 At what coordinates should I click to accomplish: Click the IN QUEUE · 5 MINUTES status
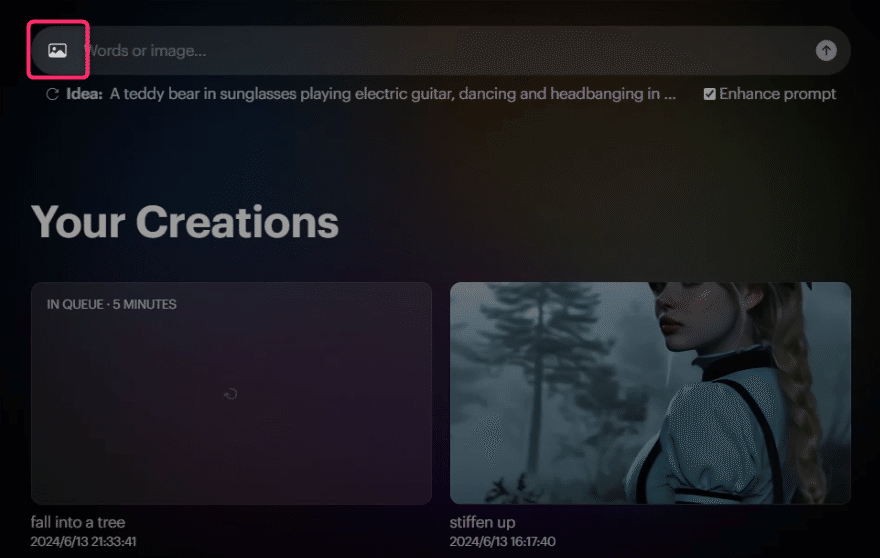(112, 304)
